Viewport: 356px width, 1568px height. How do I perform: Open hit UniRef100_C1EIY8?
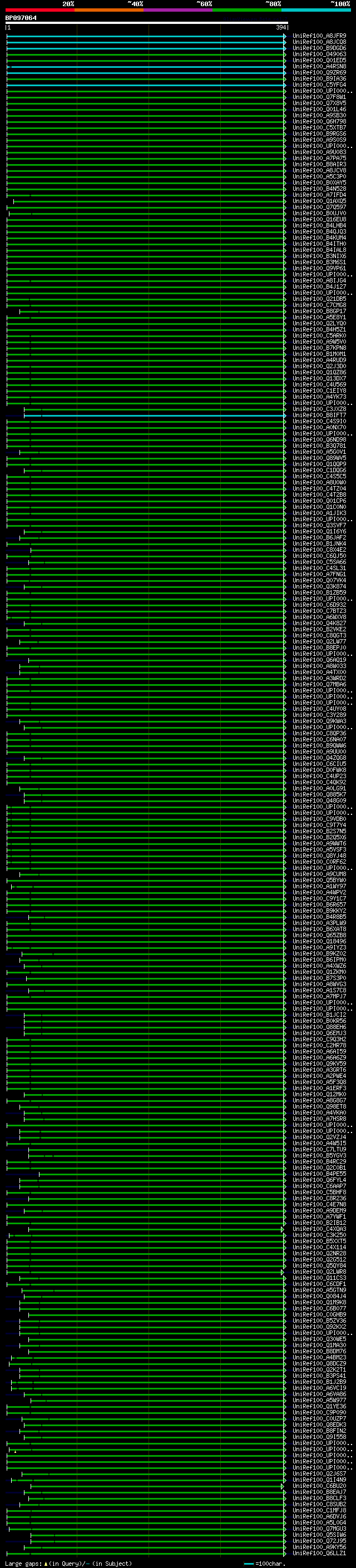(319, 391)
